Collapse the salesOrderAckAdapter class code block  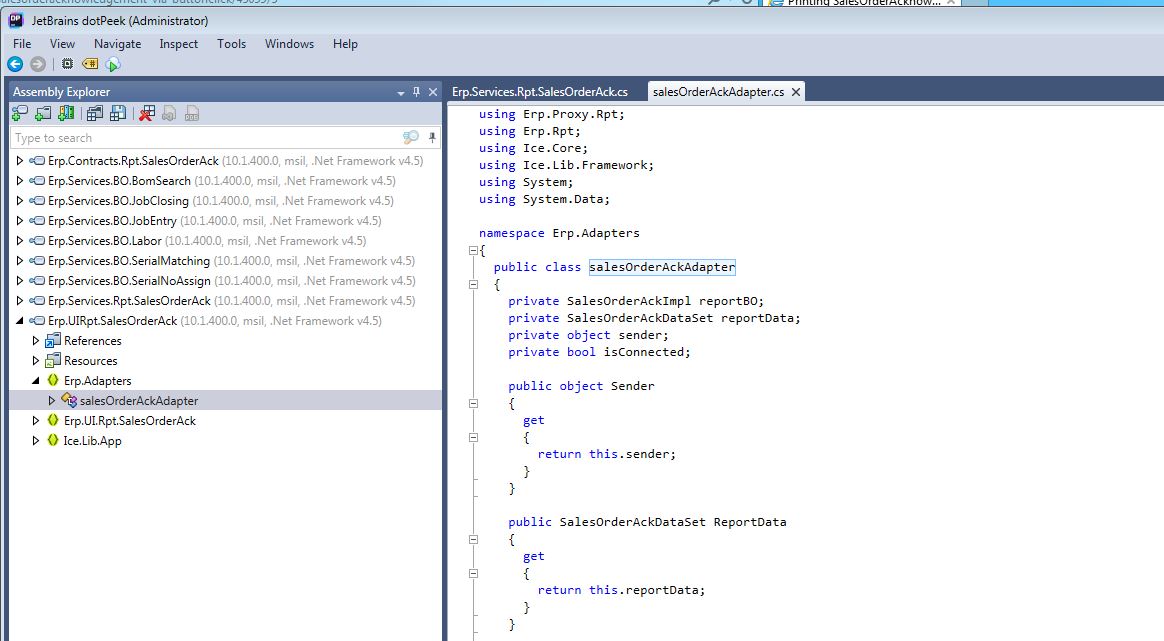(x=474, y=284)
